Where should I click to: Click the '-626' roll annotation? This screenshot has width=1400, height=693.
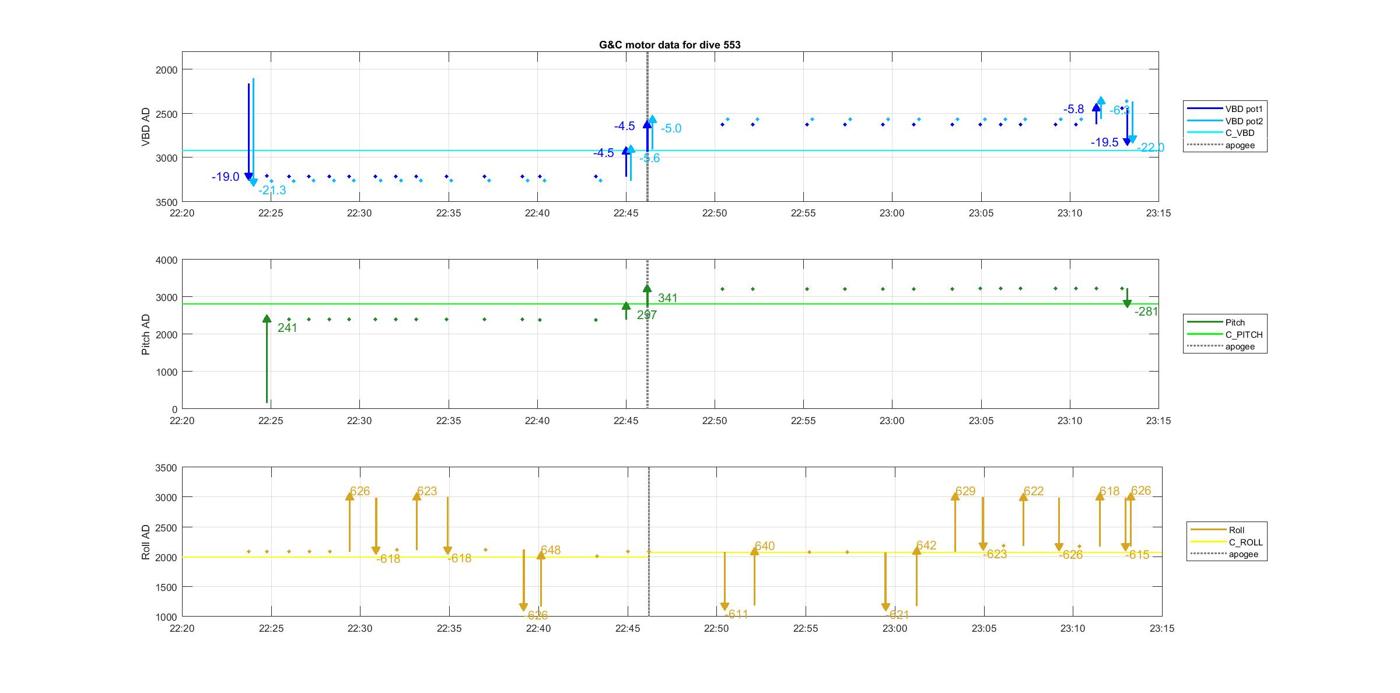1071,555
